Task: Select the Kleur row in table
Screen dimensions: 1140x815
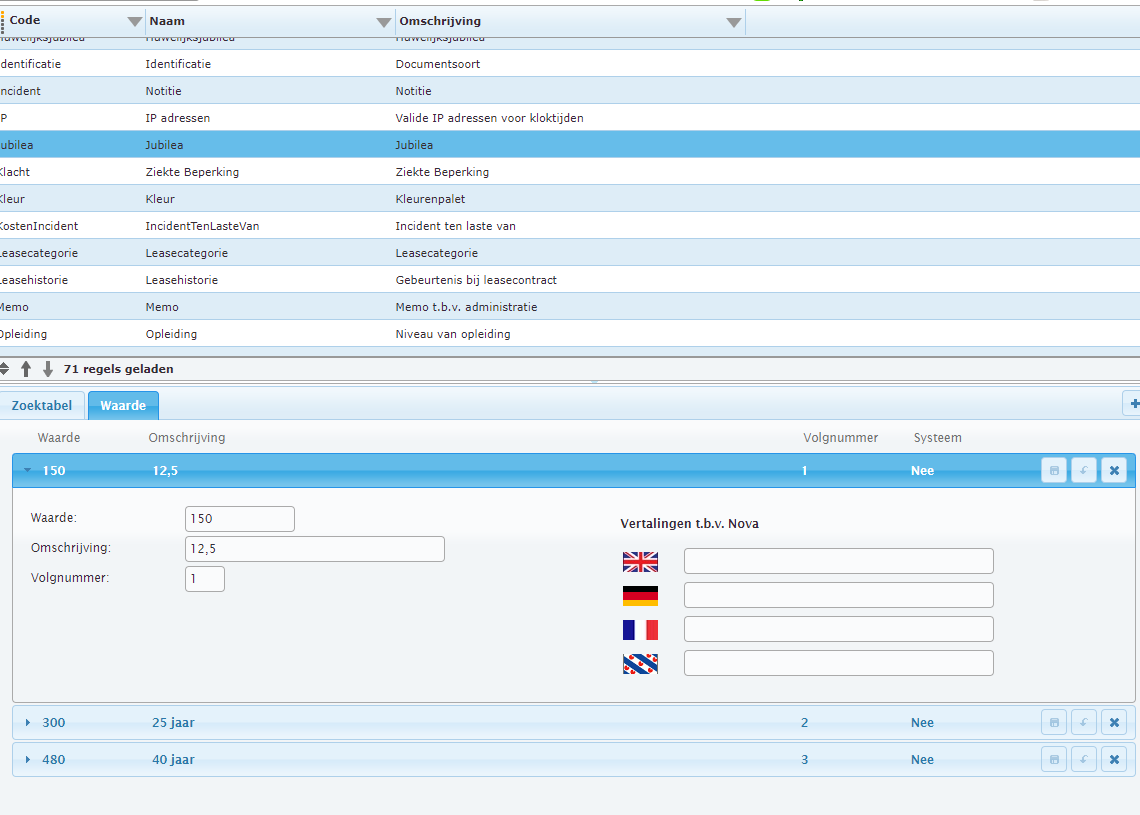Action: (570, 198)
